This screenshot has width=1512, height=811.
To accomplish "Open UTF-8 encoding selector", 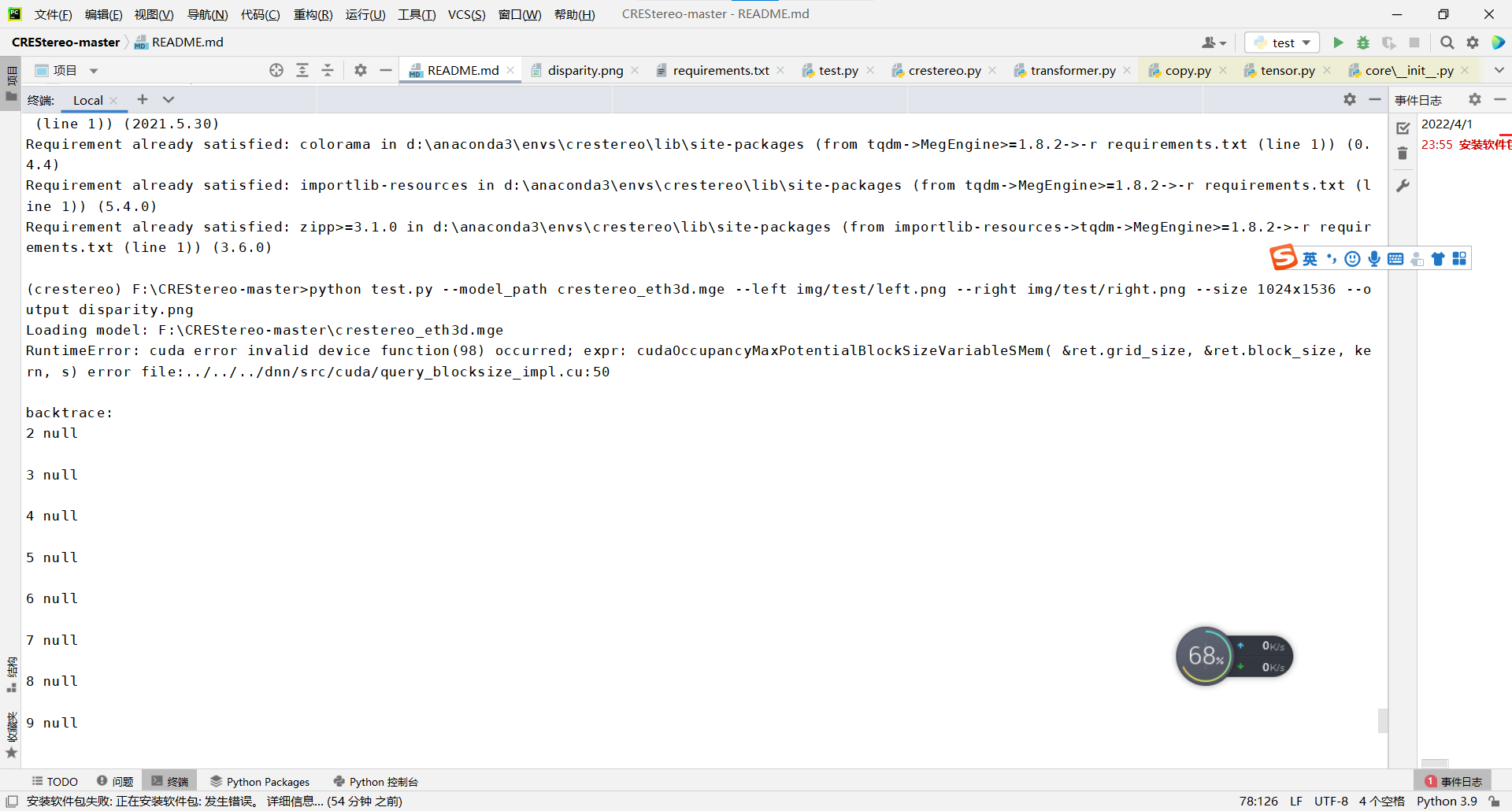I will 1331,802.
